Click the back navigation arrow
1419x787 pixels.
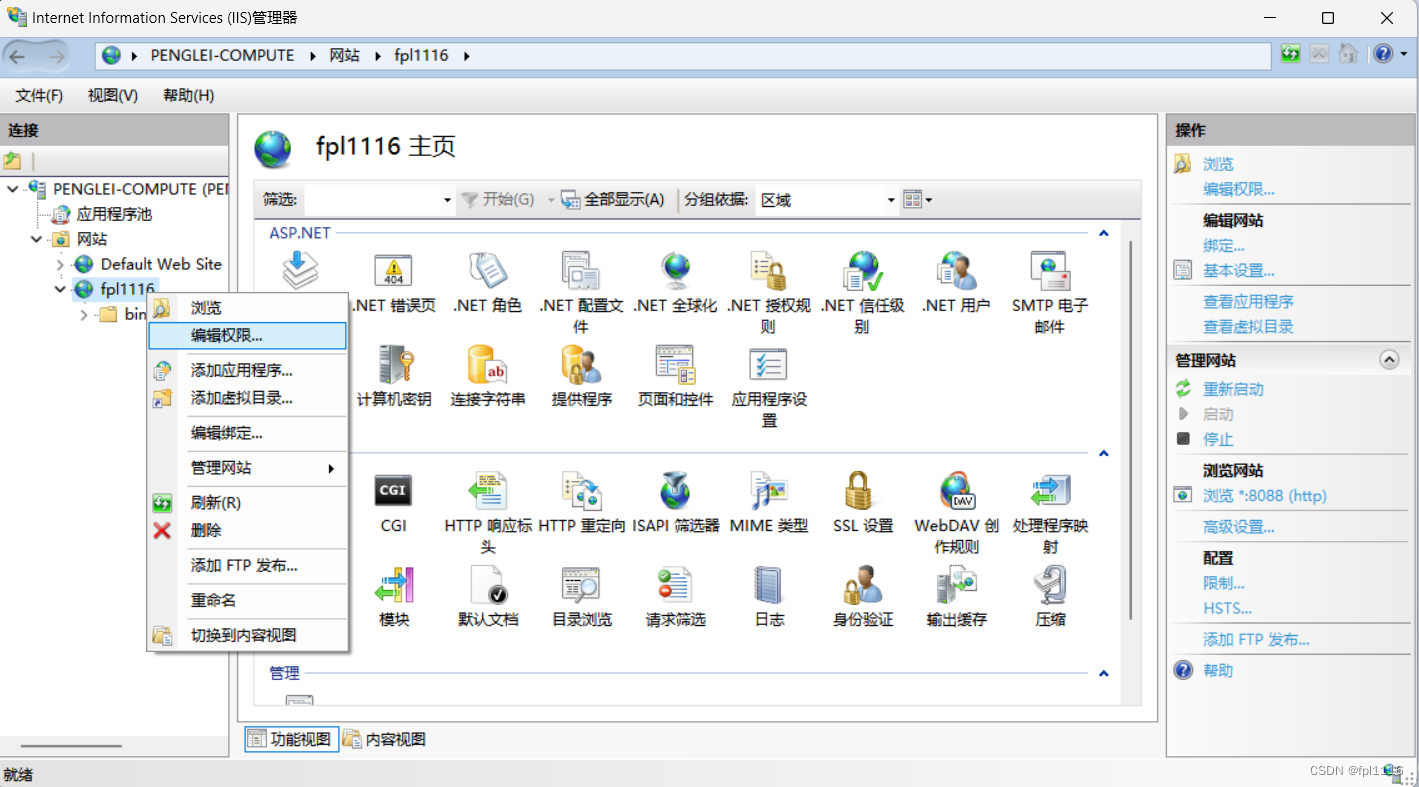point(19,56)
